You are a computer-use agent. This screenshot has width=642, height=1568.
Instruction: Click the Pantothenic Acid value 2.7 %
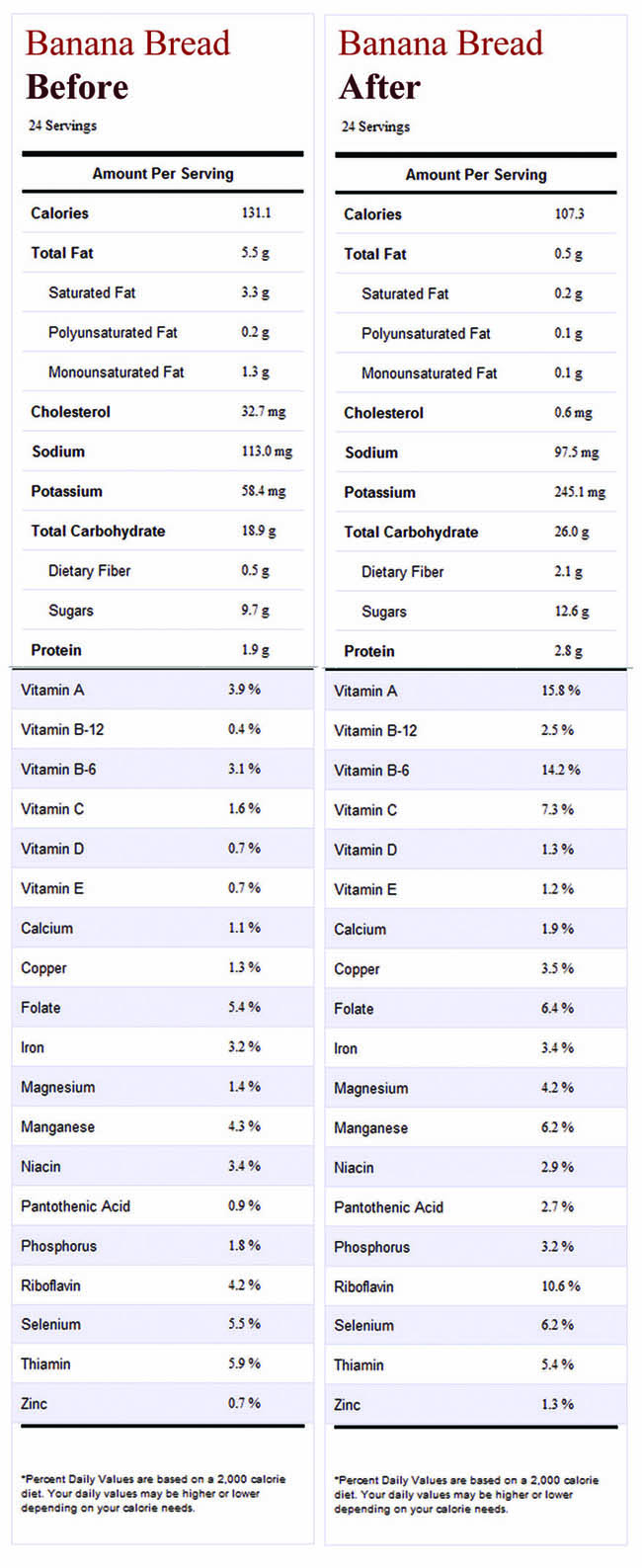557,1206
